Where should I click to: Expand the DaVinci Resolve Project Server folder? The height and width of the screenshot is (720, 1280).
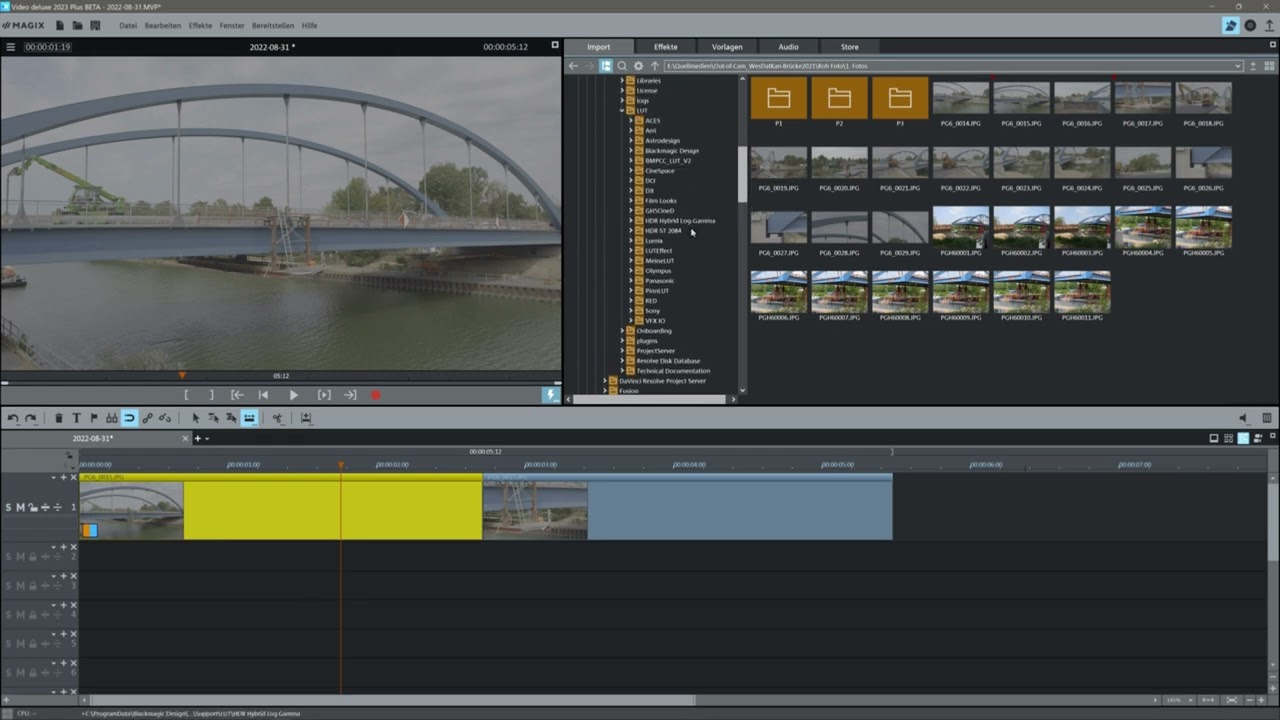[x=605, y=381]
